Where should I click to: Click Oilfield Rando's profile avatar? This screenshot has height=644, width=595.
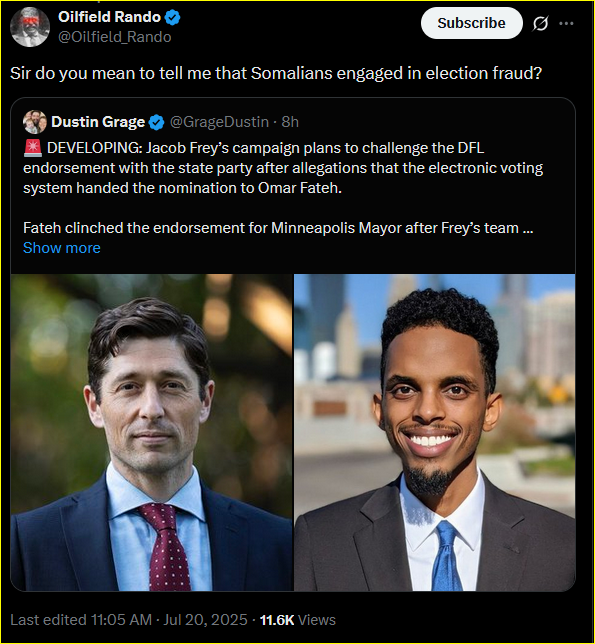point(30,27)
